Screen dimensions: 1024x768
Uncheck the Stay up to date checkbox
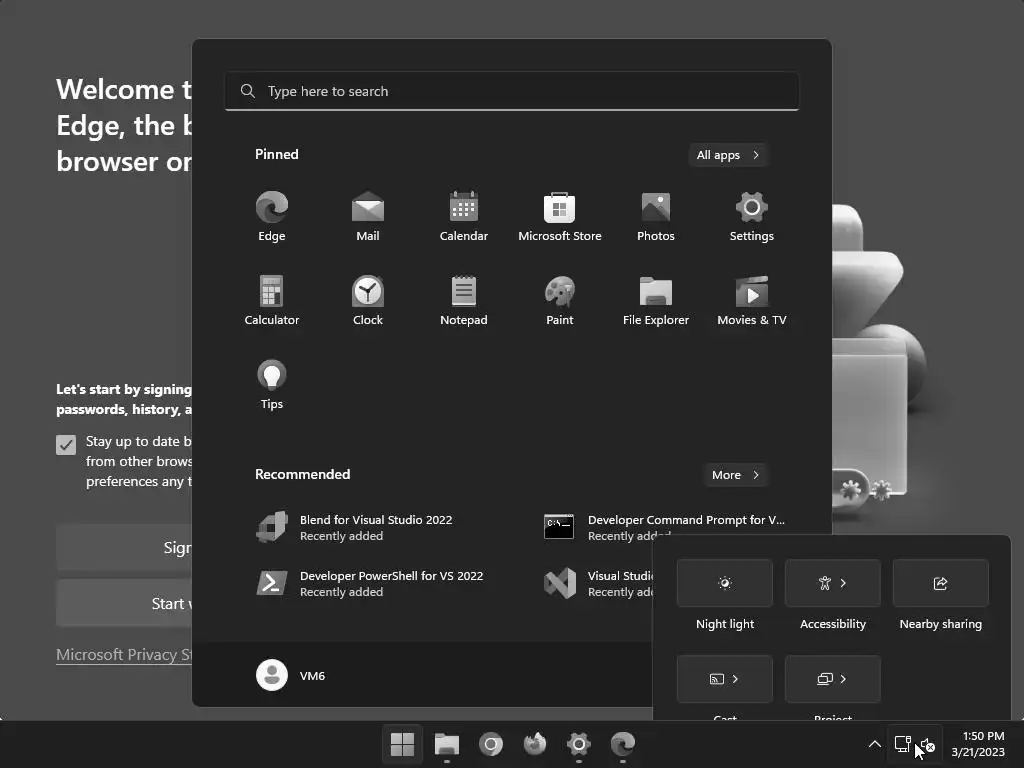(66, 445)
